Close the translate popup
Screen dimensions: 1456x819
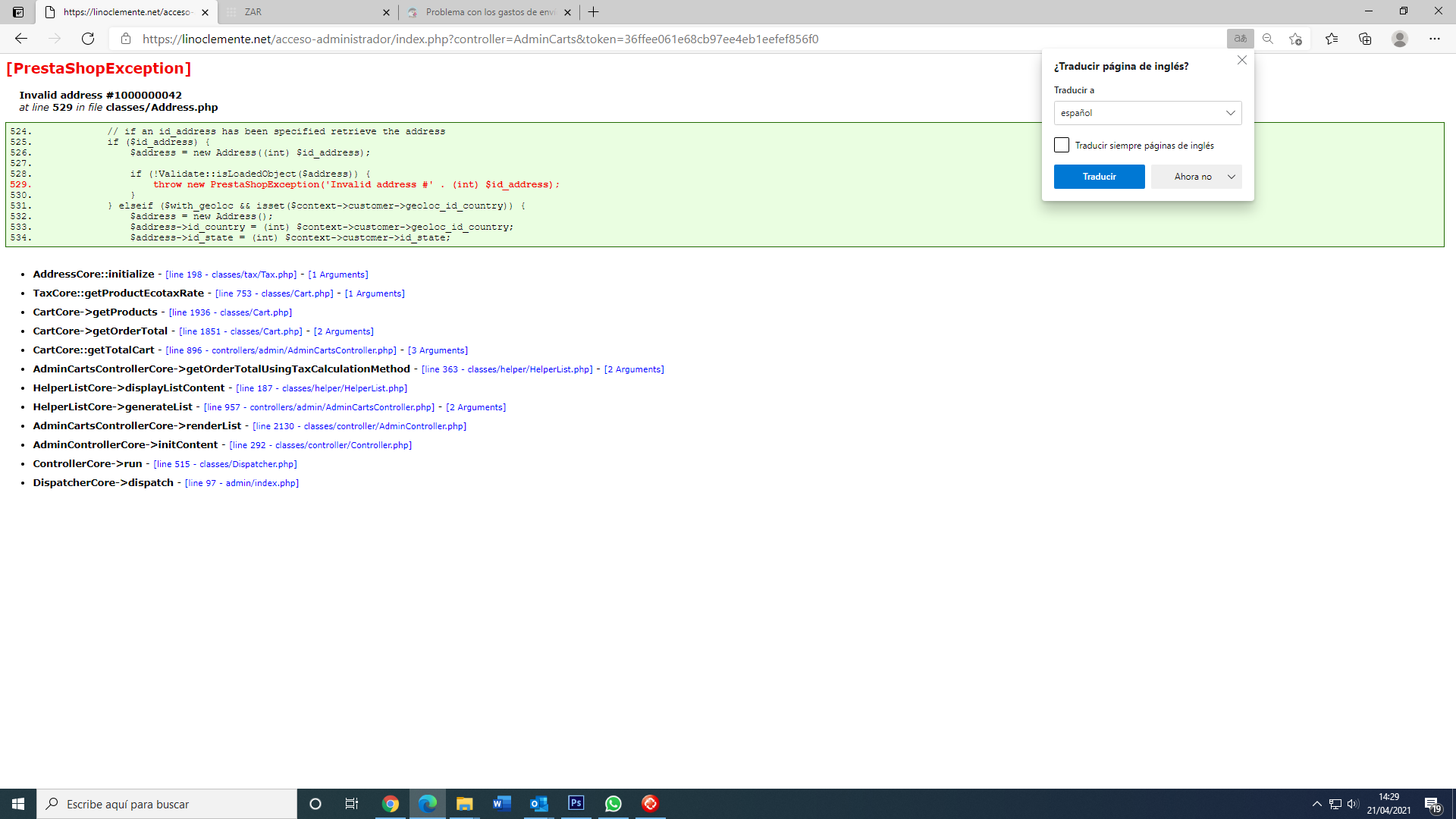click(1241, 61)
